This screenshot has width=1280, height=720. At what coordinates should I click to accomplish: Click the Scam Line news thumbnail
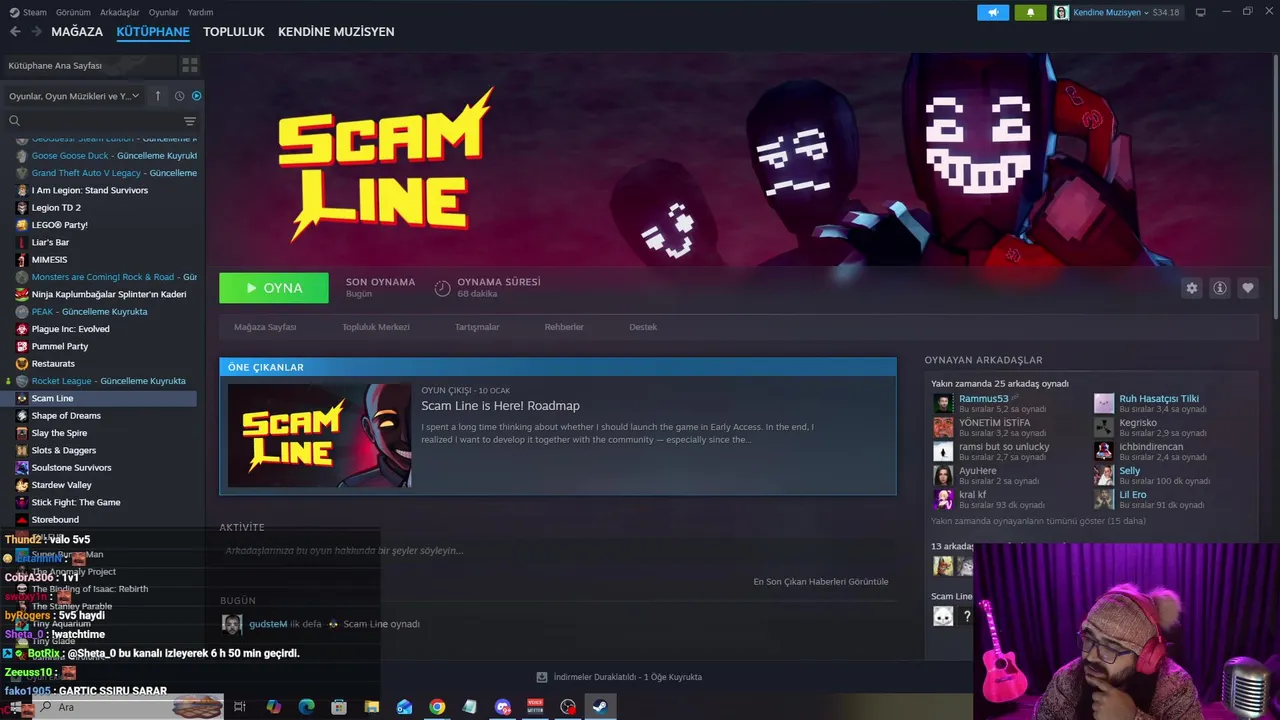[319, 436]
